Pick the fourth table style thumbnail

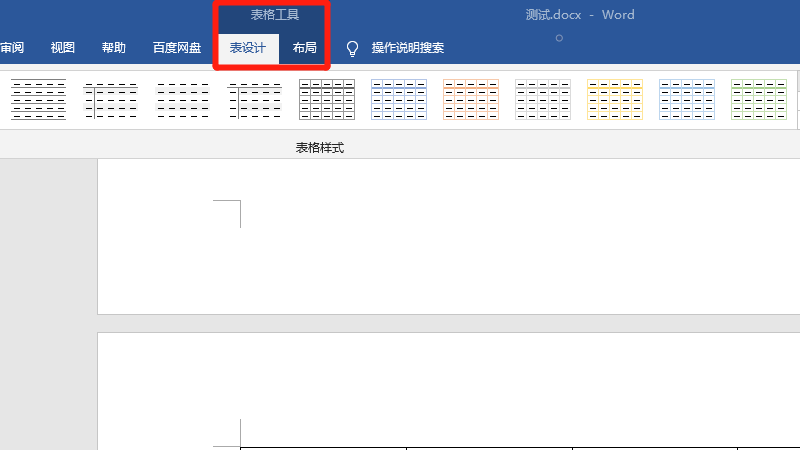click(x=255, y=100)
